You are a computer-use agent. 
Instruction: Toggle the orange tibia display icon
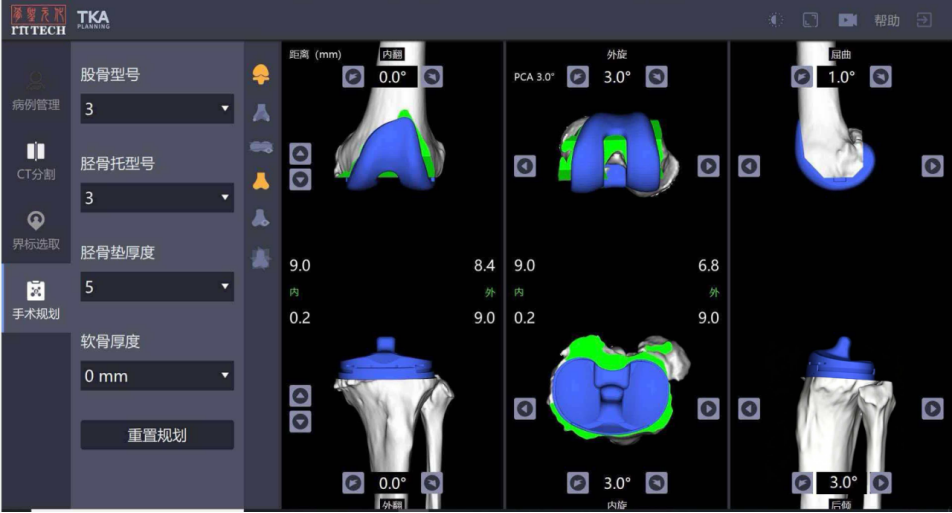(x=261, y=181)
